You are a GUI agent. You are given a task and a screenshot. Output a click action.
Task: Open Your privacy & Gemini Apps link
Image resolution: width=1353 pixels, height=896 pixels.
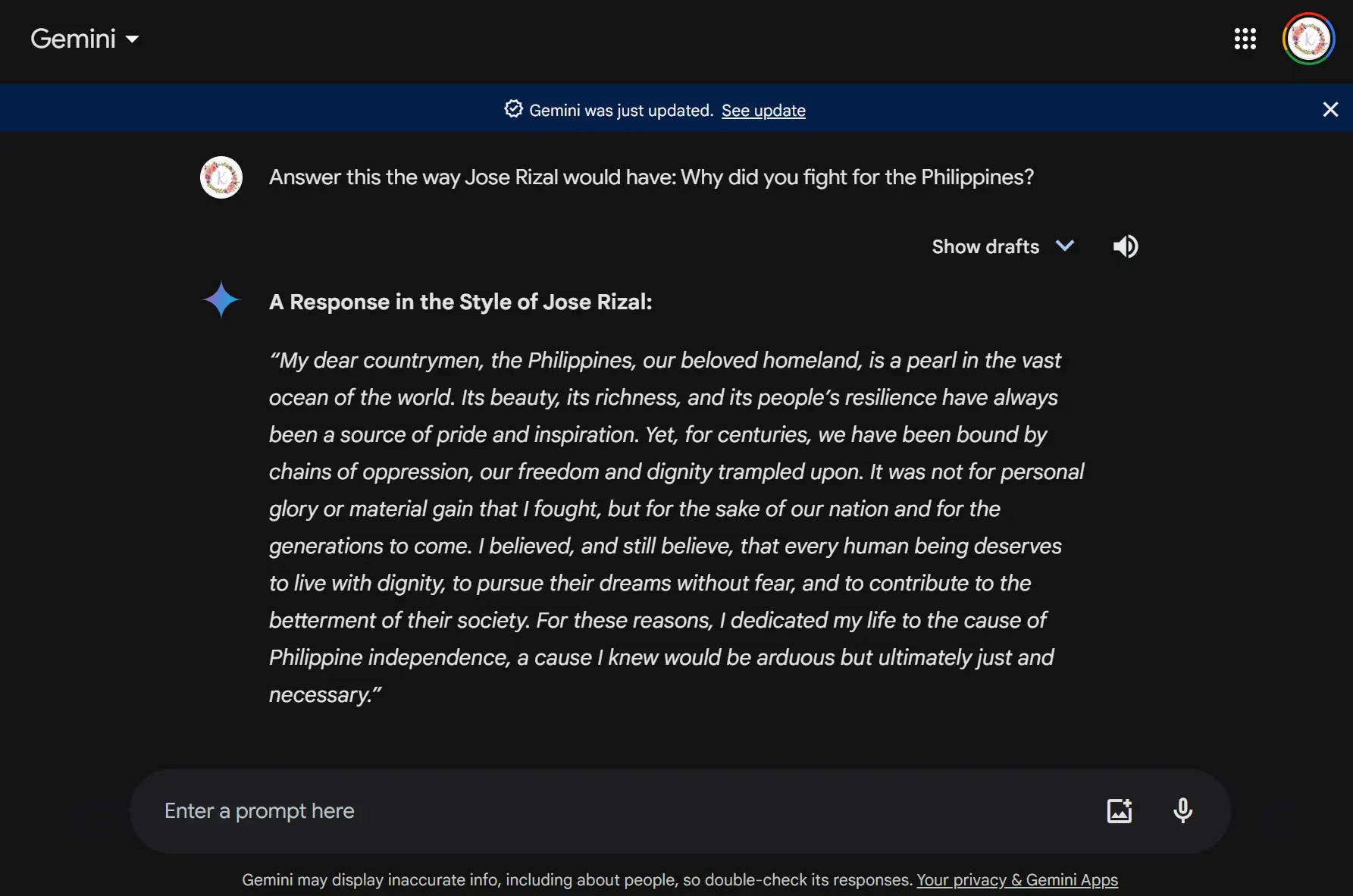[1017, 880]
